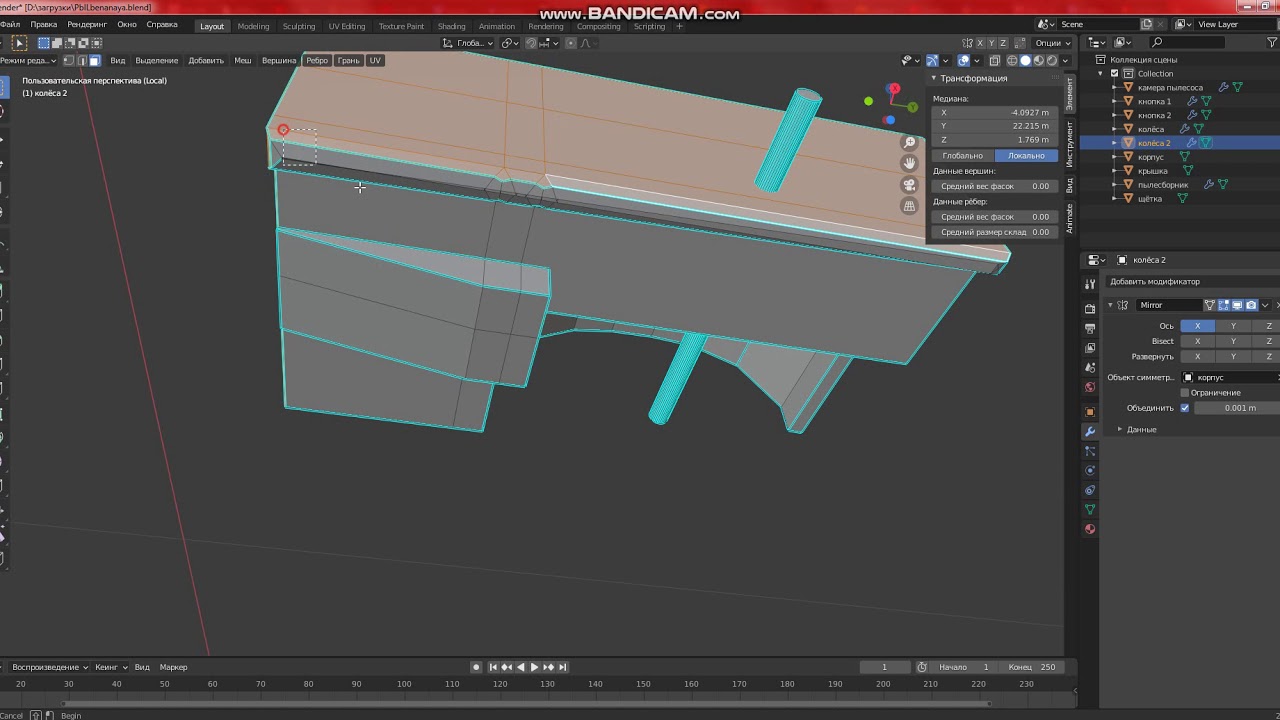Open the Правка menu

43,24
